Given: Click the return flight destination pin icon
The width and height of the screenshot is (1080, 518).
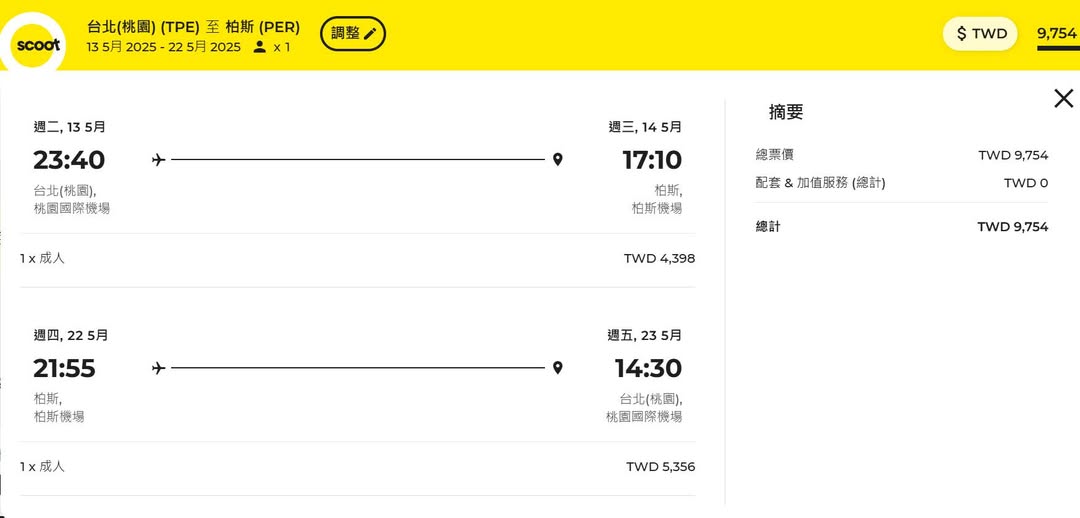Looking at the screenshot, I should click(557, 368).
